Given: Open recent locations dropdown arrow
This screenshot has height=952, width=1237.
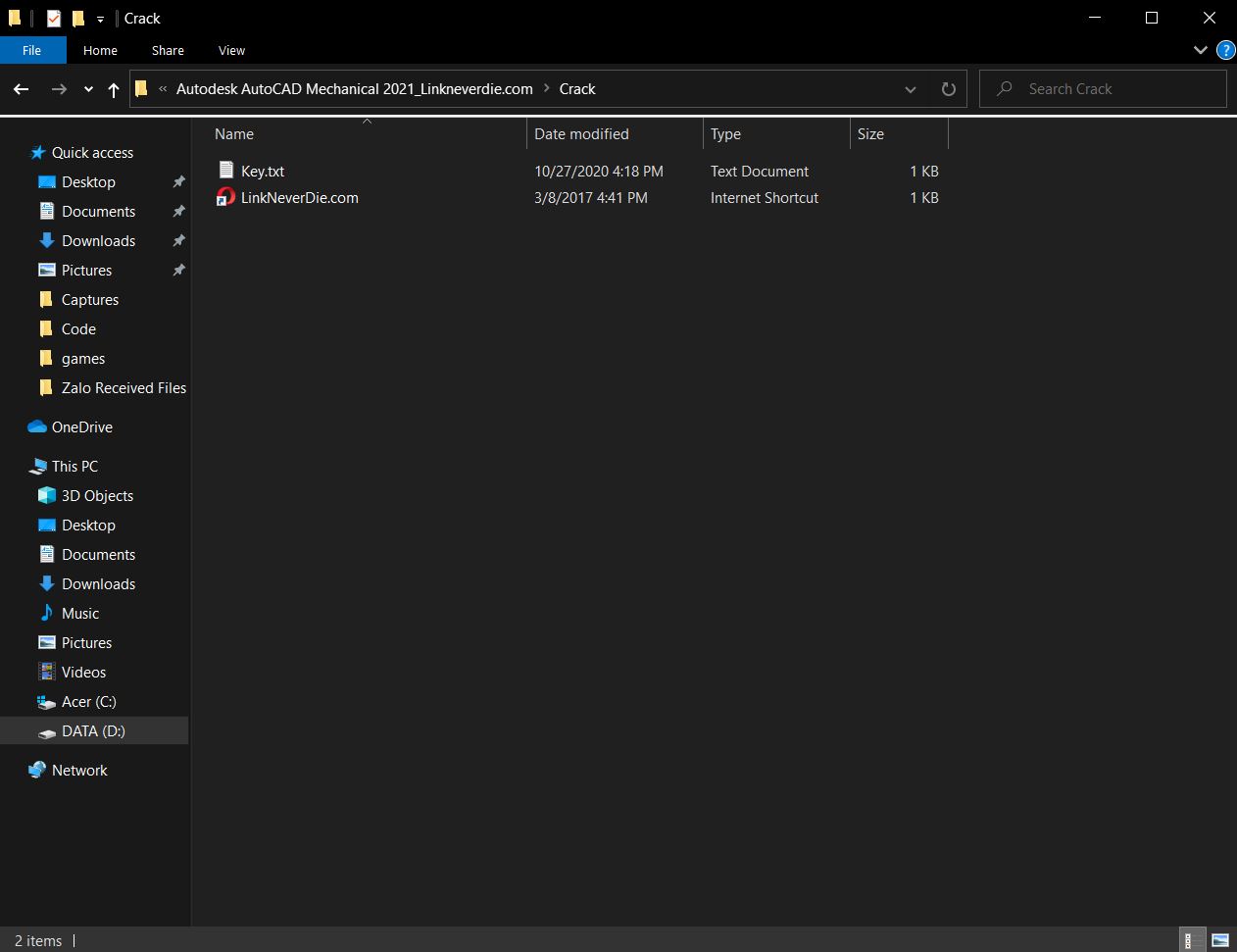Looking at the screenshot, I should tap(88, 89).
